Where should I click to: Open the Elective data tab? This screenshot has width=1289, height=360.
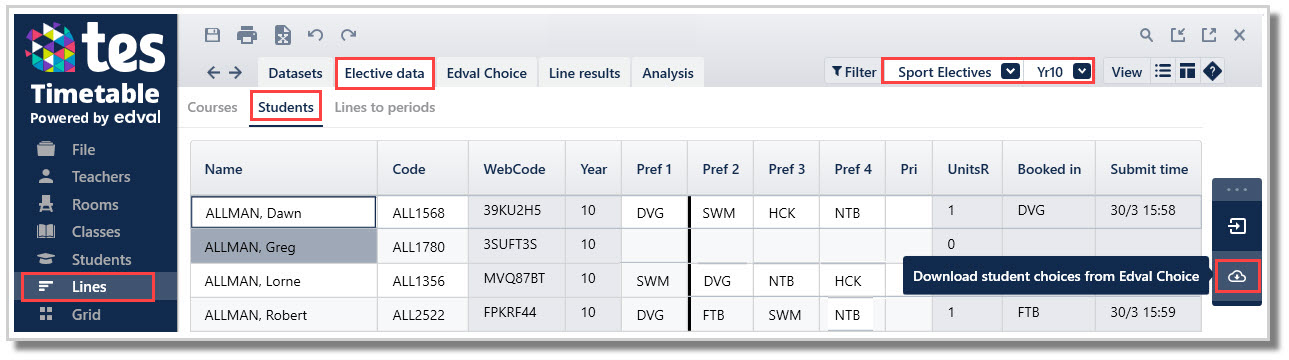(x=385, y=73)
